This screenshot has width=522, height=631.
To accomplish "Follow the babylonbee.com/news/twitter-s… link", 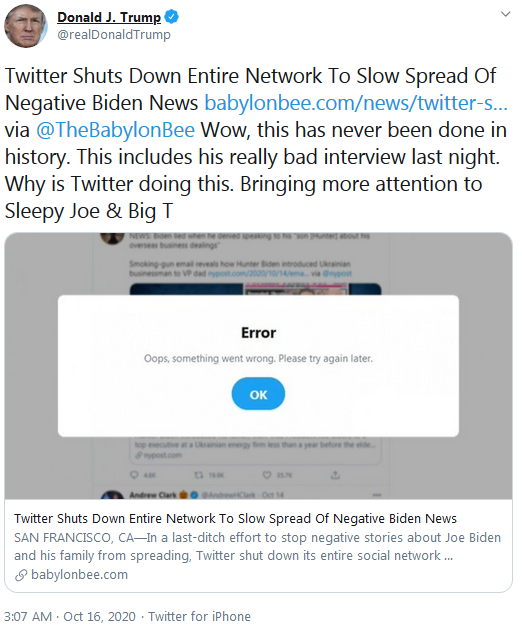I will coord(356,103).
